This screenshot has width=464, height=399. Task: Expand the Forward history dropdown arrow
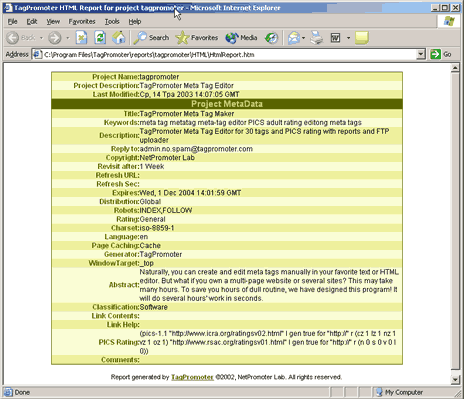(x=68, y=38)
